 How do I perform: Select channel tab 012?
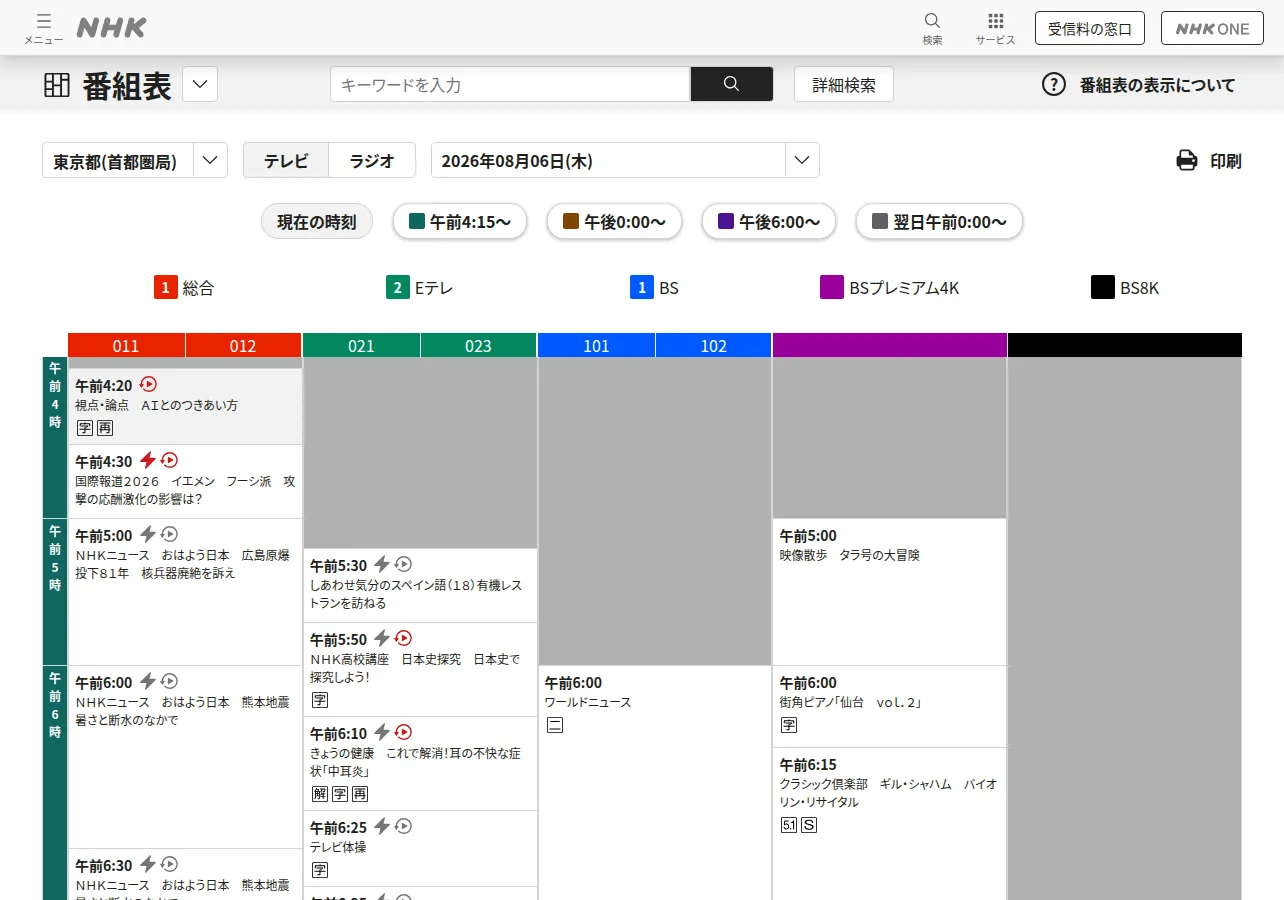[243, 346]
